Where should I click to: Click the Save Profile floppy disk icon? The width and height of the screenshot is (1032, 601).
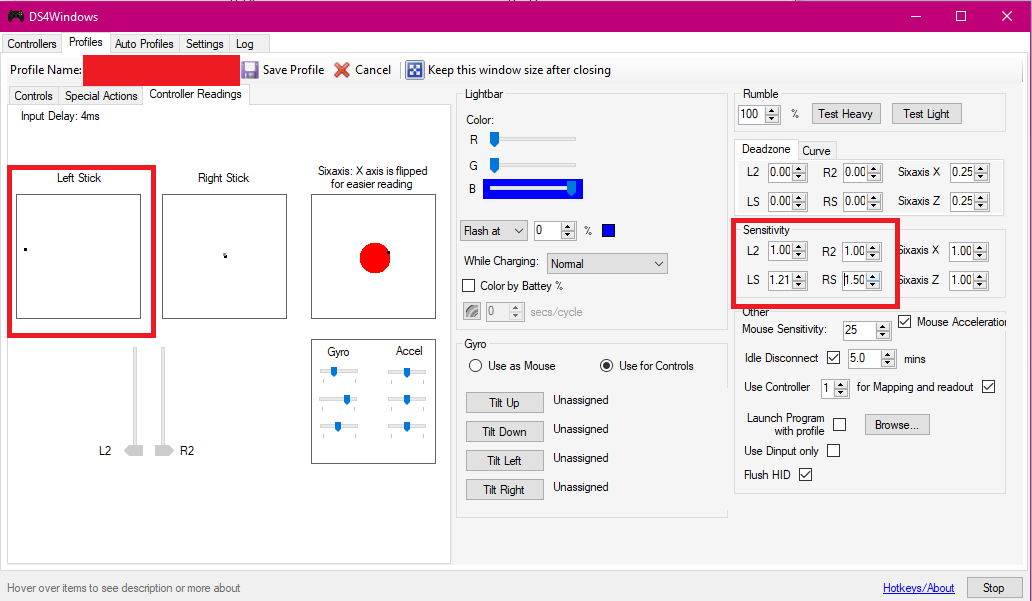click(x=250, y=70)
